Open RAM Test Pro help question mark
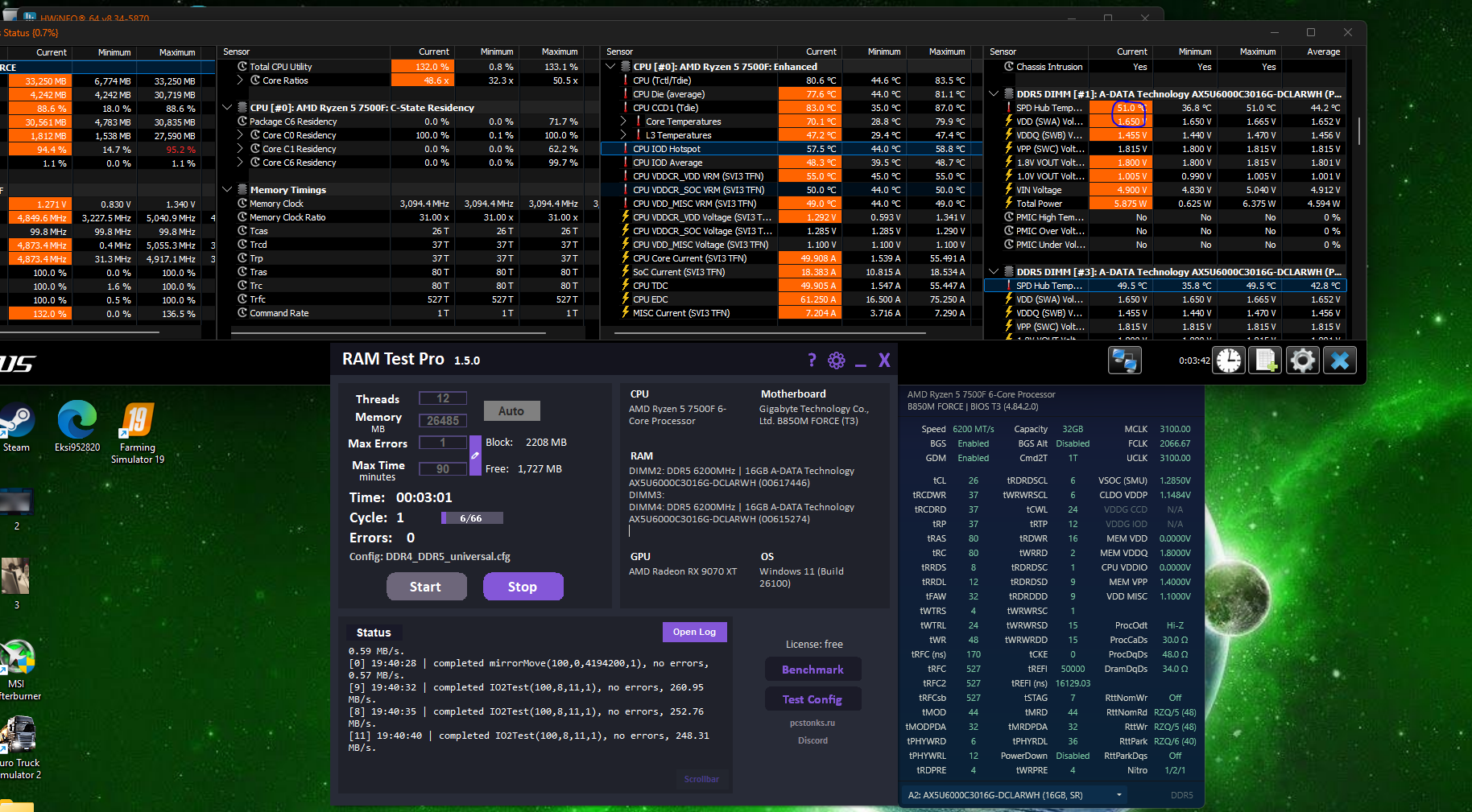This screenshot has width=1472, height=812. (x=812, y=360)
